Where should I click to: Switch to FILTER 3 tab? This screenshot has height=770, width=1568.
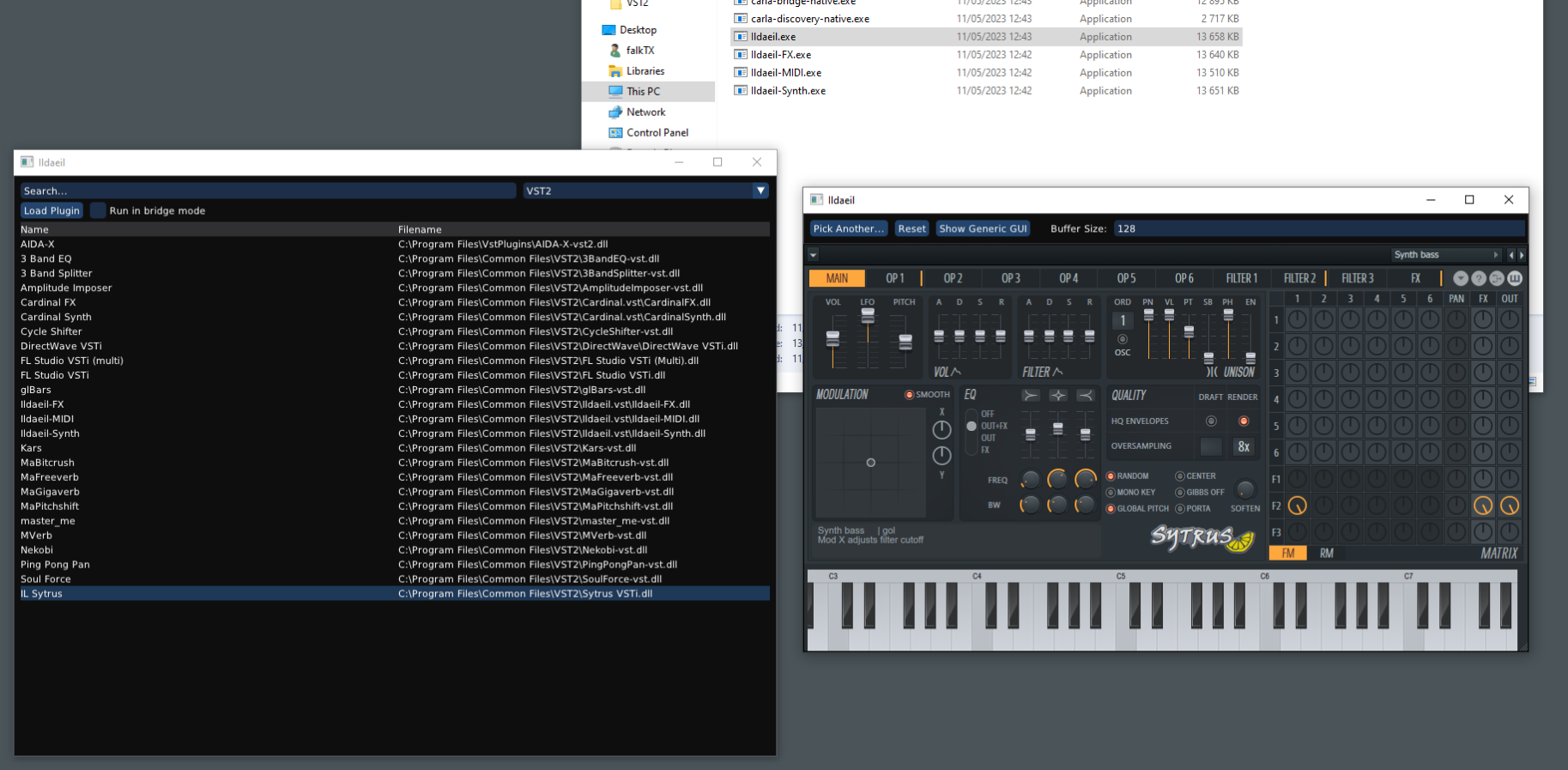click(x=1358, y=278)
